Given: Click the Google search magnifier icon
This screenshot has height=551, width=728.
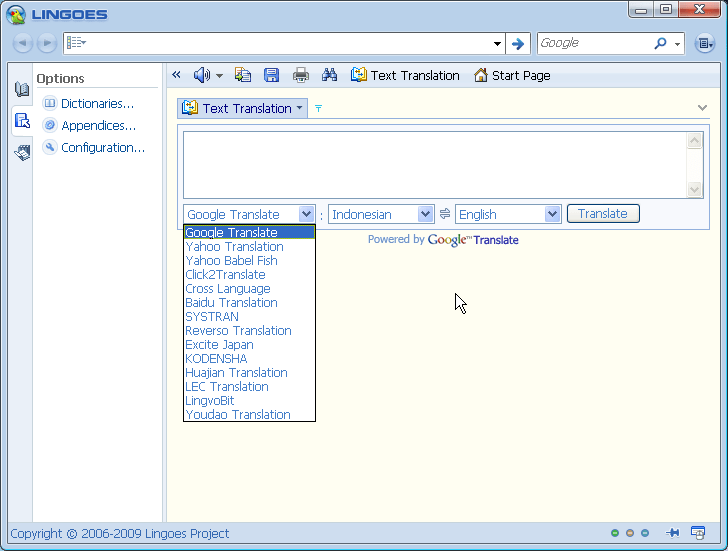Looking at the screenshot, I should tap(660, 43).
